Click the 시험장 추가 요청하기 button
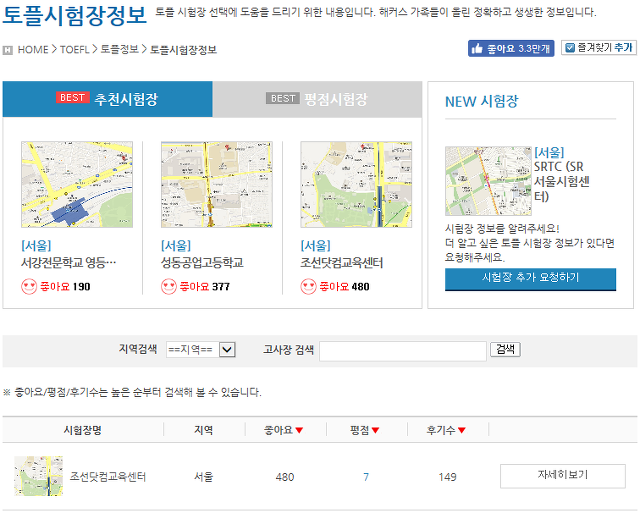640x513 pixels. 530,279
